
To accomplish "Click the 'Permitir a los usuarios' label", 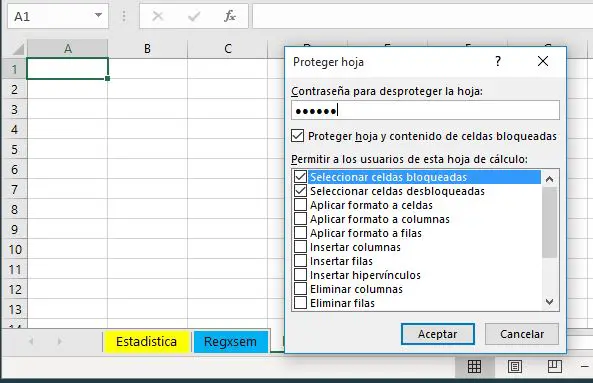I will pos(409,159).
